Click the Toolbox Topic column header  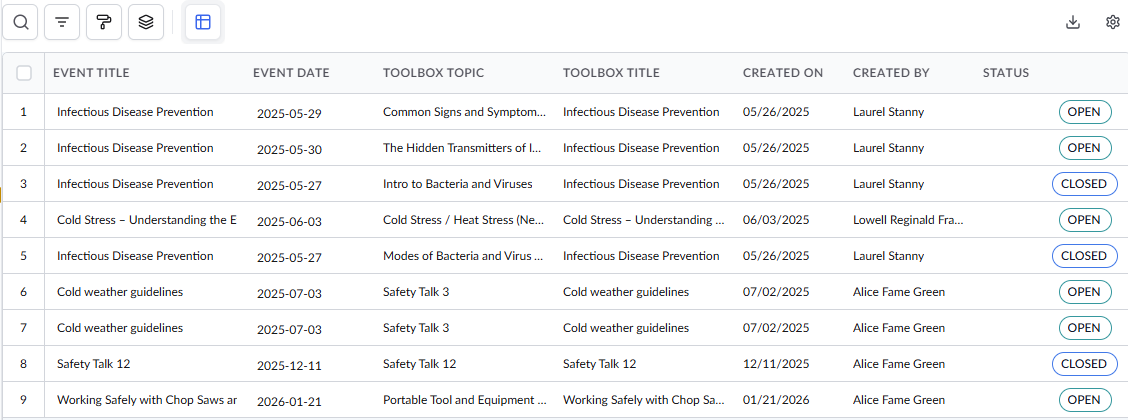(433, 73)
